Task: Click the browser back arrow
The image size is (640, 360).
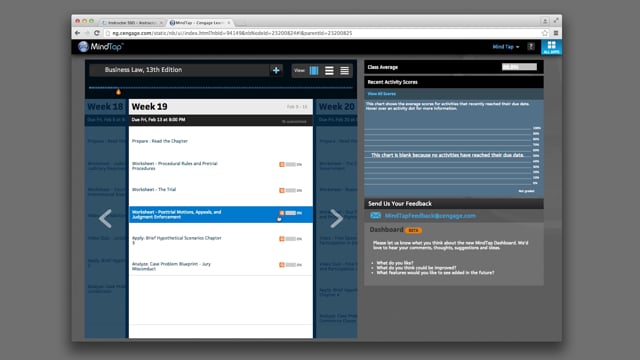Action: tap(78, 33)
